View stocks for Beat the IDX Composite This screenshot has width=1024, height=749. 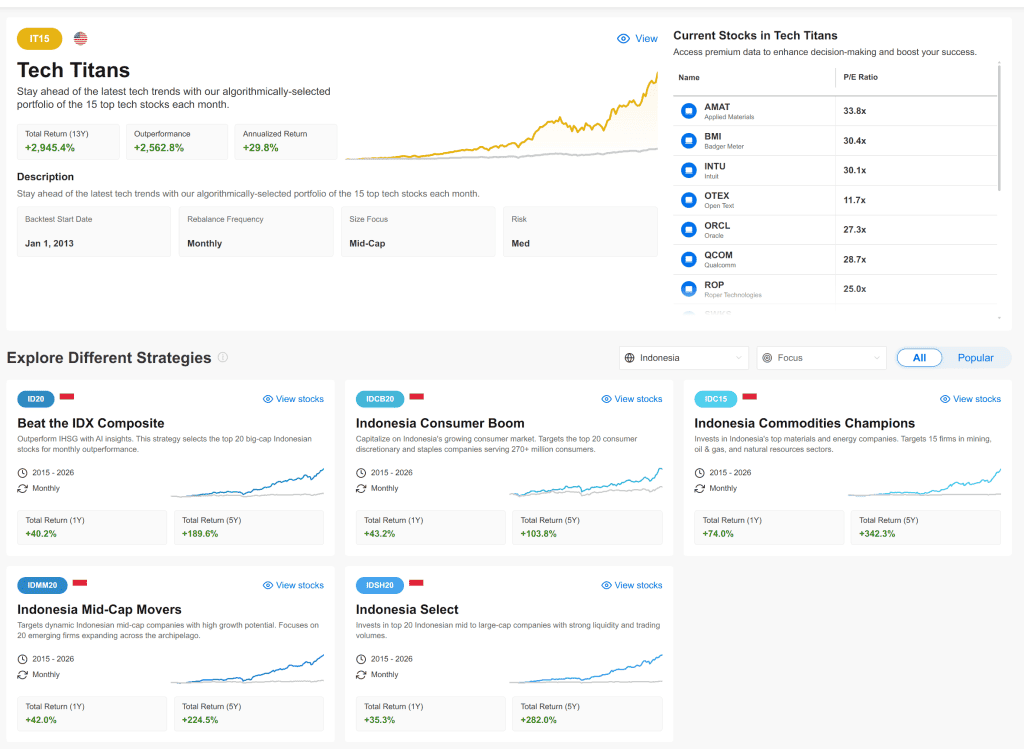pyautogui.click(x=293, y=399)
